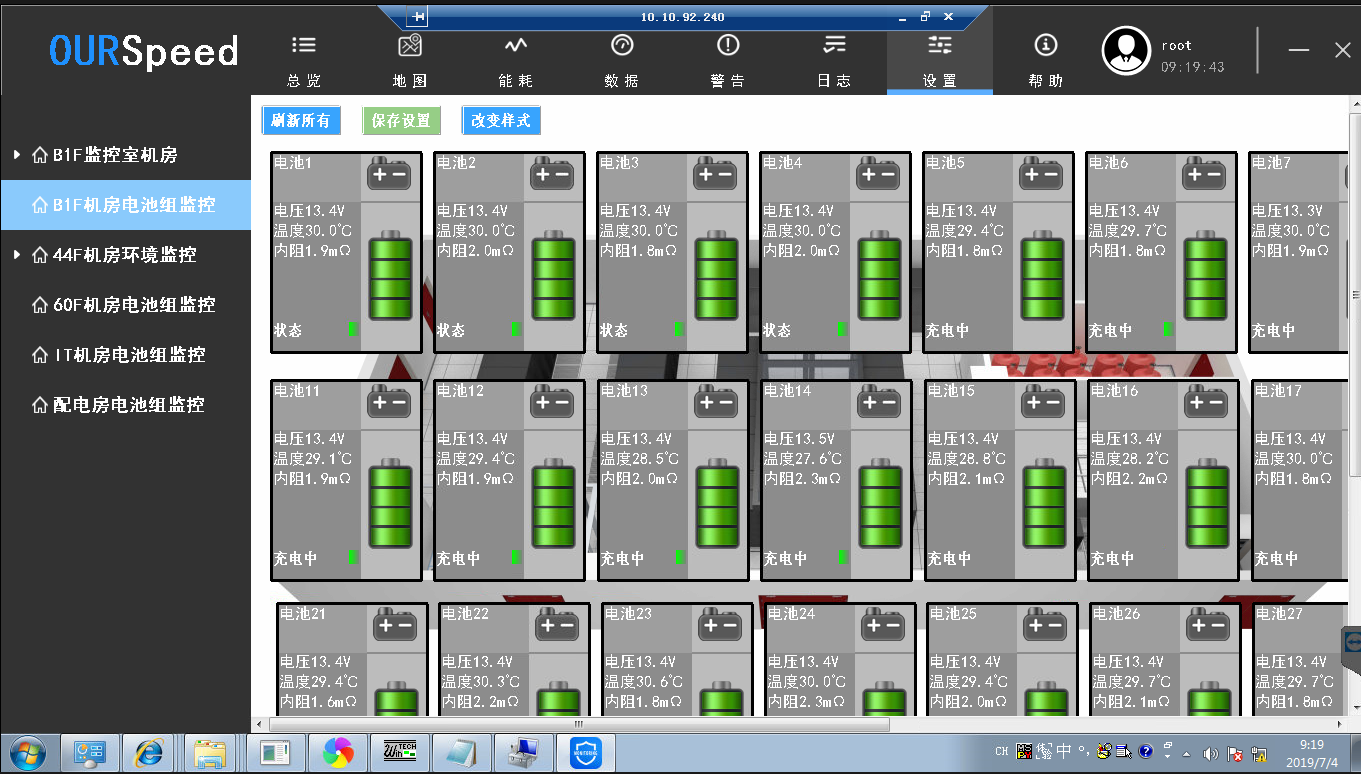The width and height of the screenshot is (1361, 774).
Task: Click the 改变样式 change style button
Action: tap(501, 120)
